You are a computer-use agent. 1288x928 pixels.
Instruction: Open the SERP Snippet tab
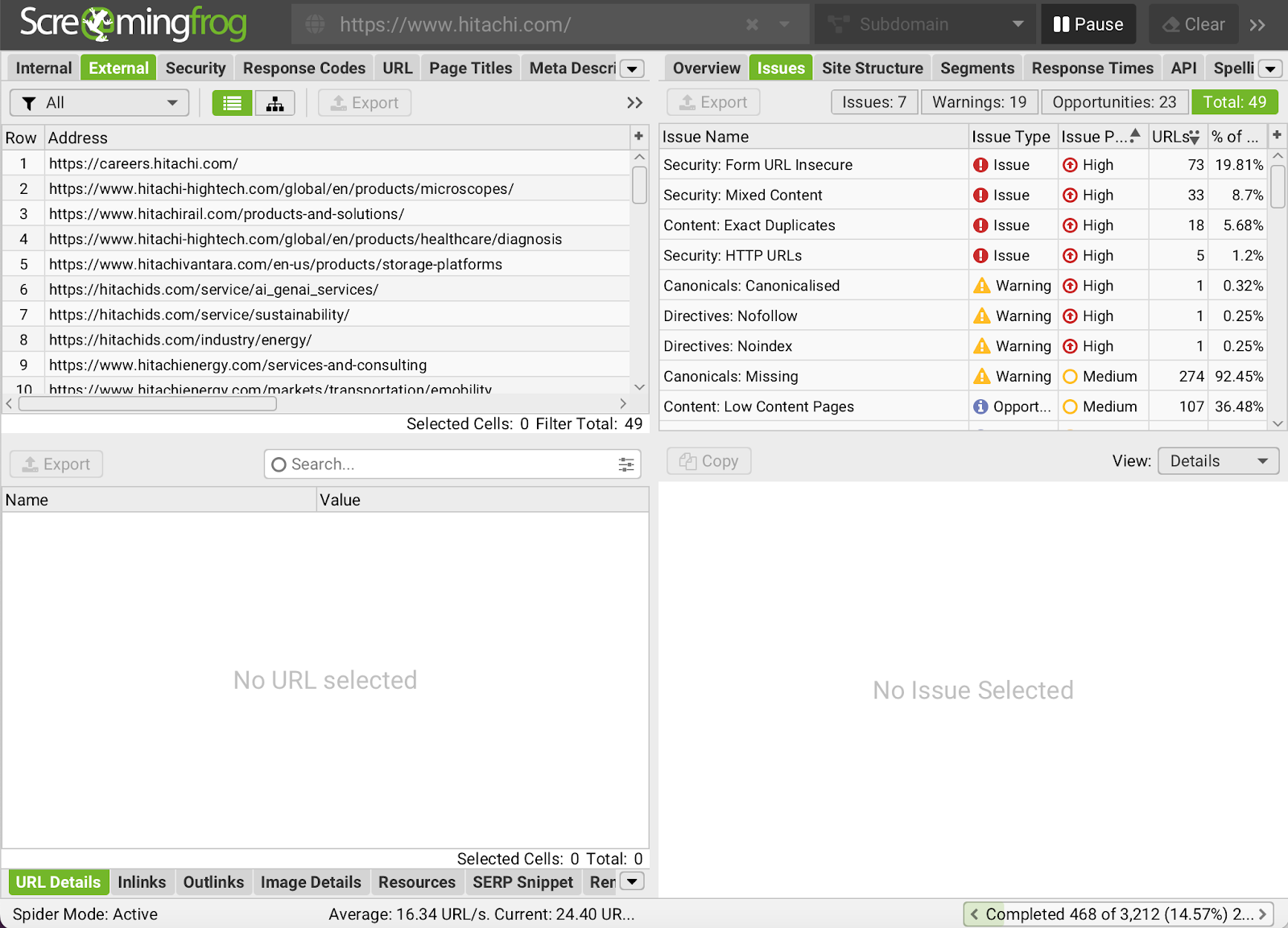(x=523, y=882)
